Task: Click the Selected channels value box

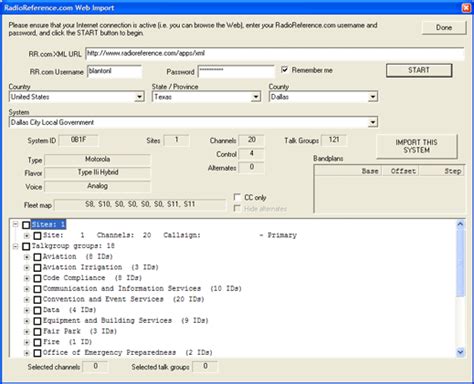Action: click(95, 367)
